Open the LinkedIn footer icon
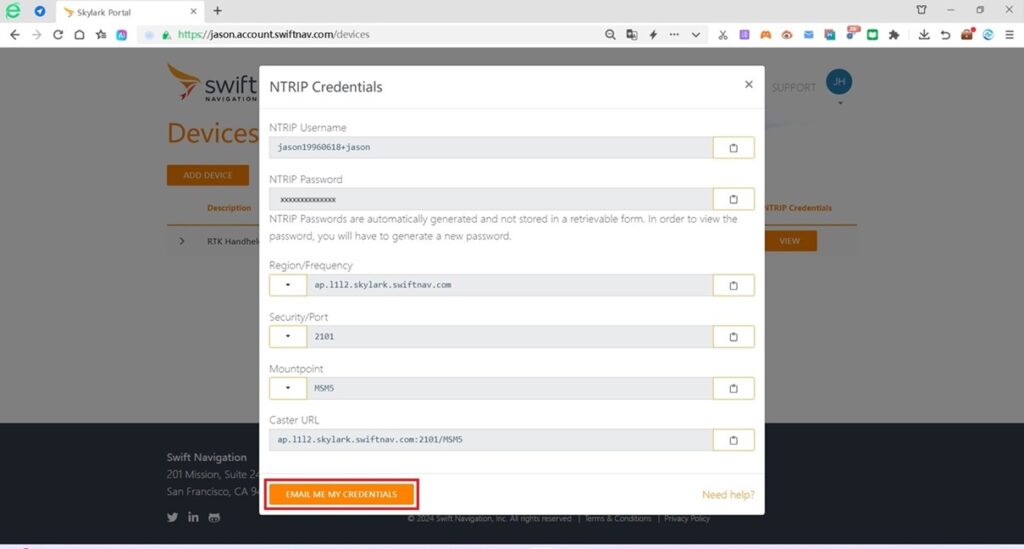The width and height of the screenshot is (1024, 549). [193, 517]
